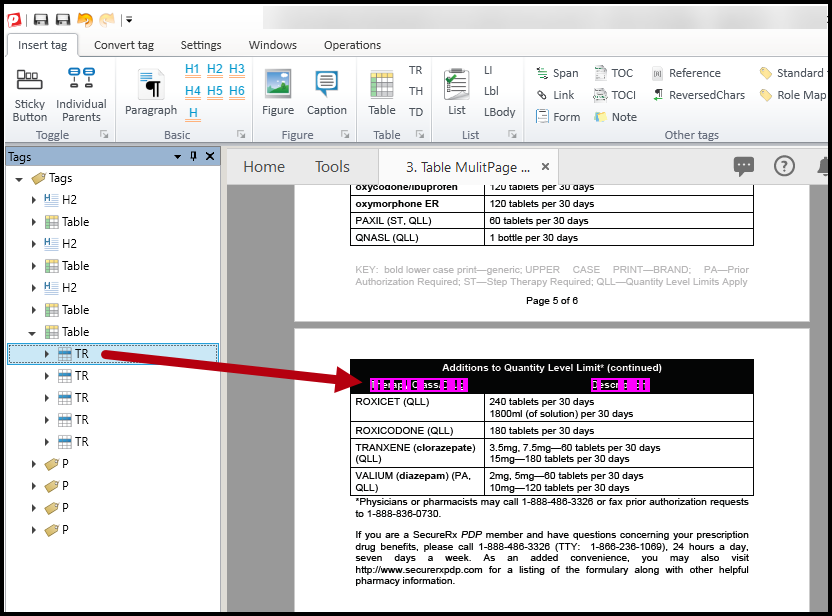Insert a TD table data tag
832x616 pixels.
(415, 112)
